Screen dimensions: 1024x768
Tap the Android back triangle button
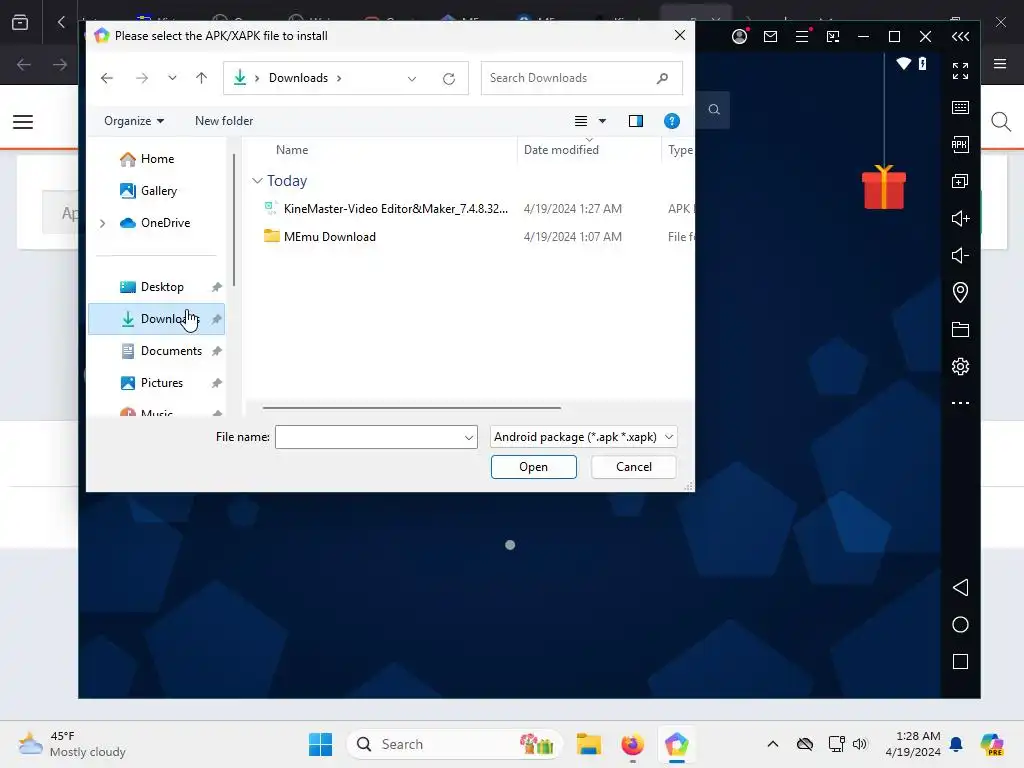click(x=960, y=588)
